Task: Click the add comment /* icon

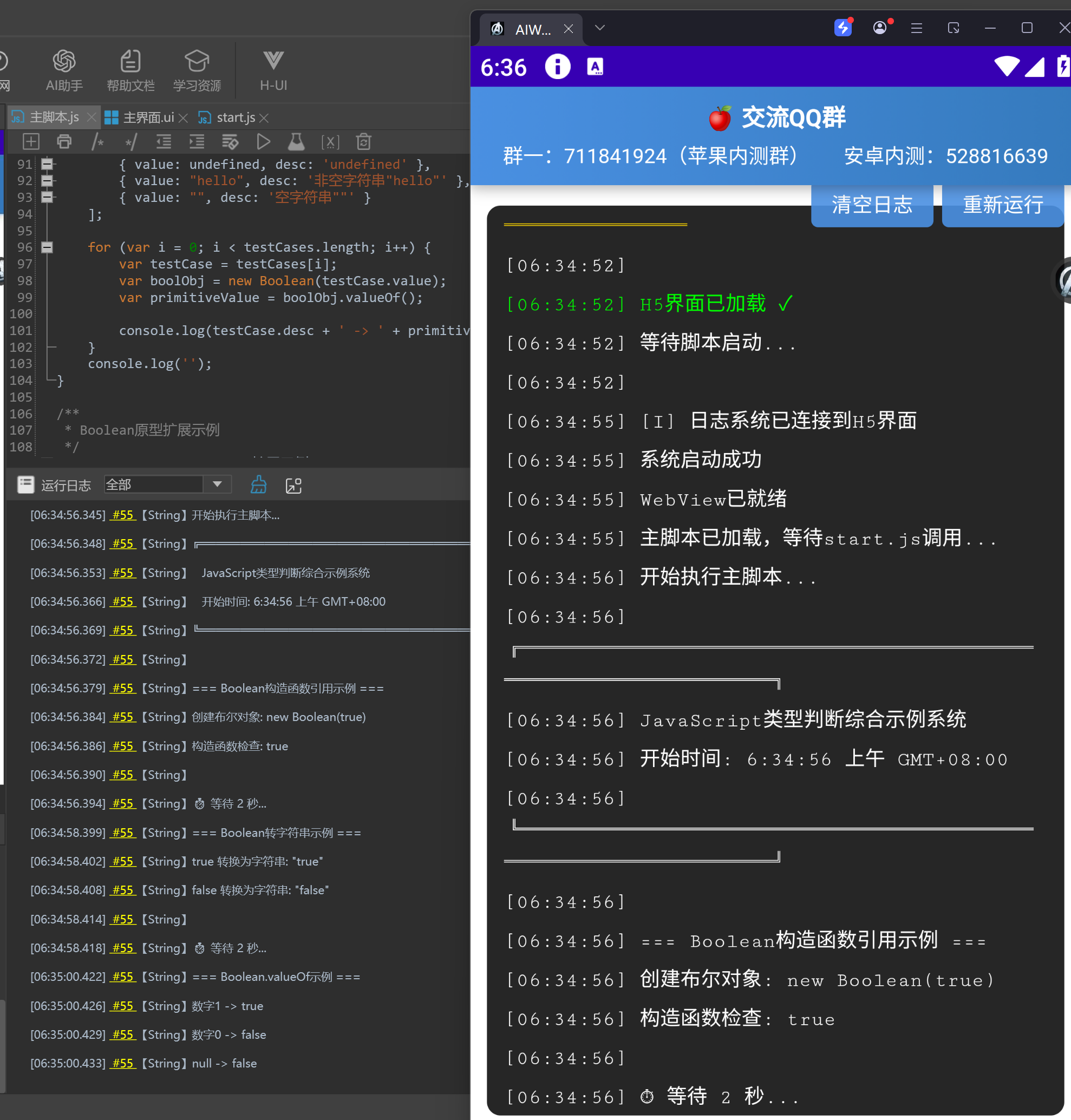Action: pyautogui.click(x=97, y=142)
